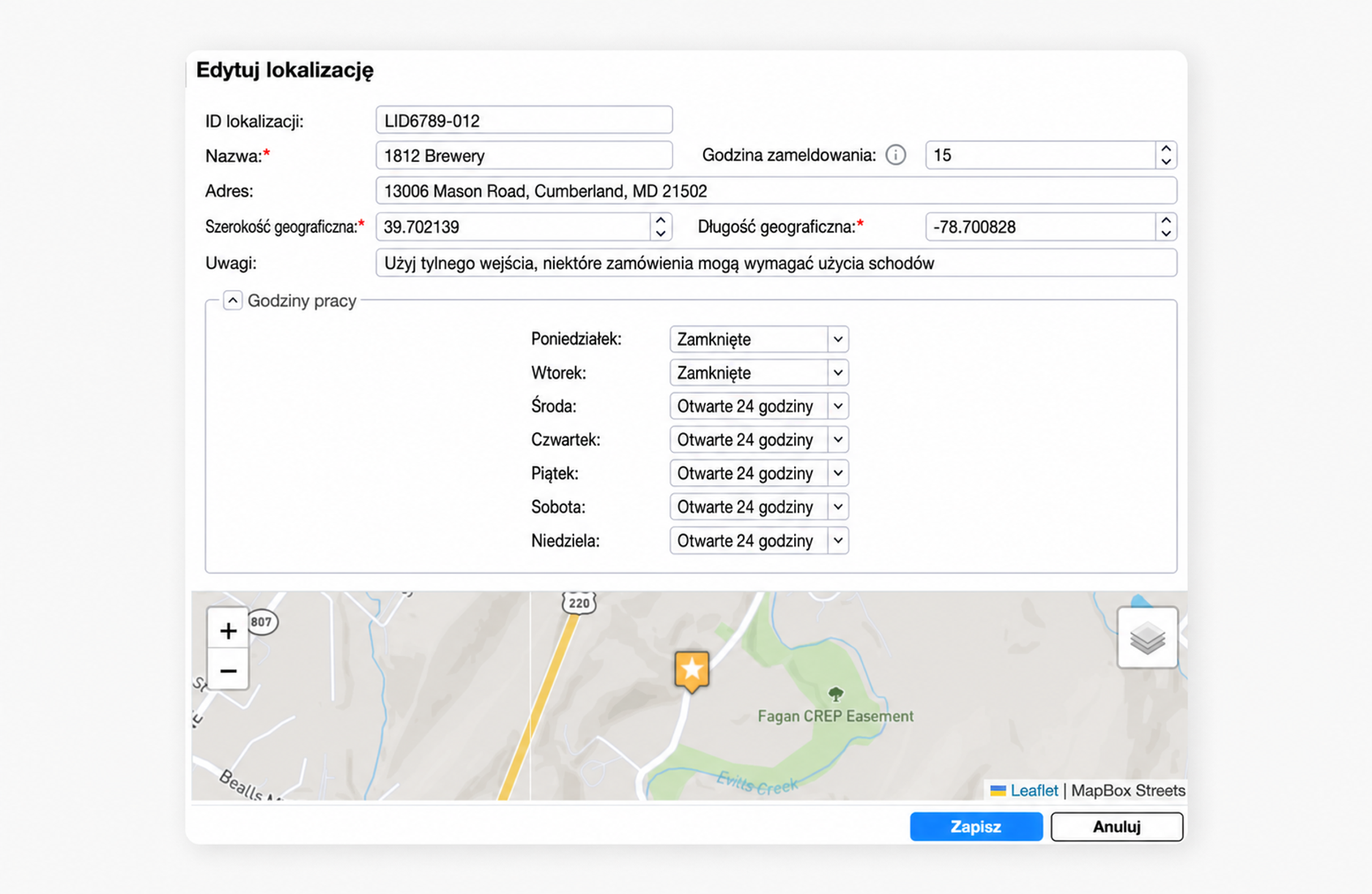Click the check-in time info icon
1372x894 pixels.
895,155
